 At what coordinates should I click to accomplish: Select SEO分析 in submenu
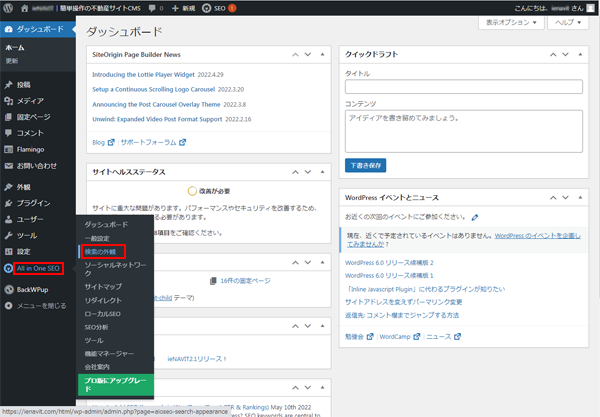click(96, 327)
